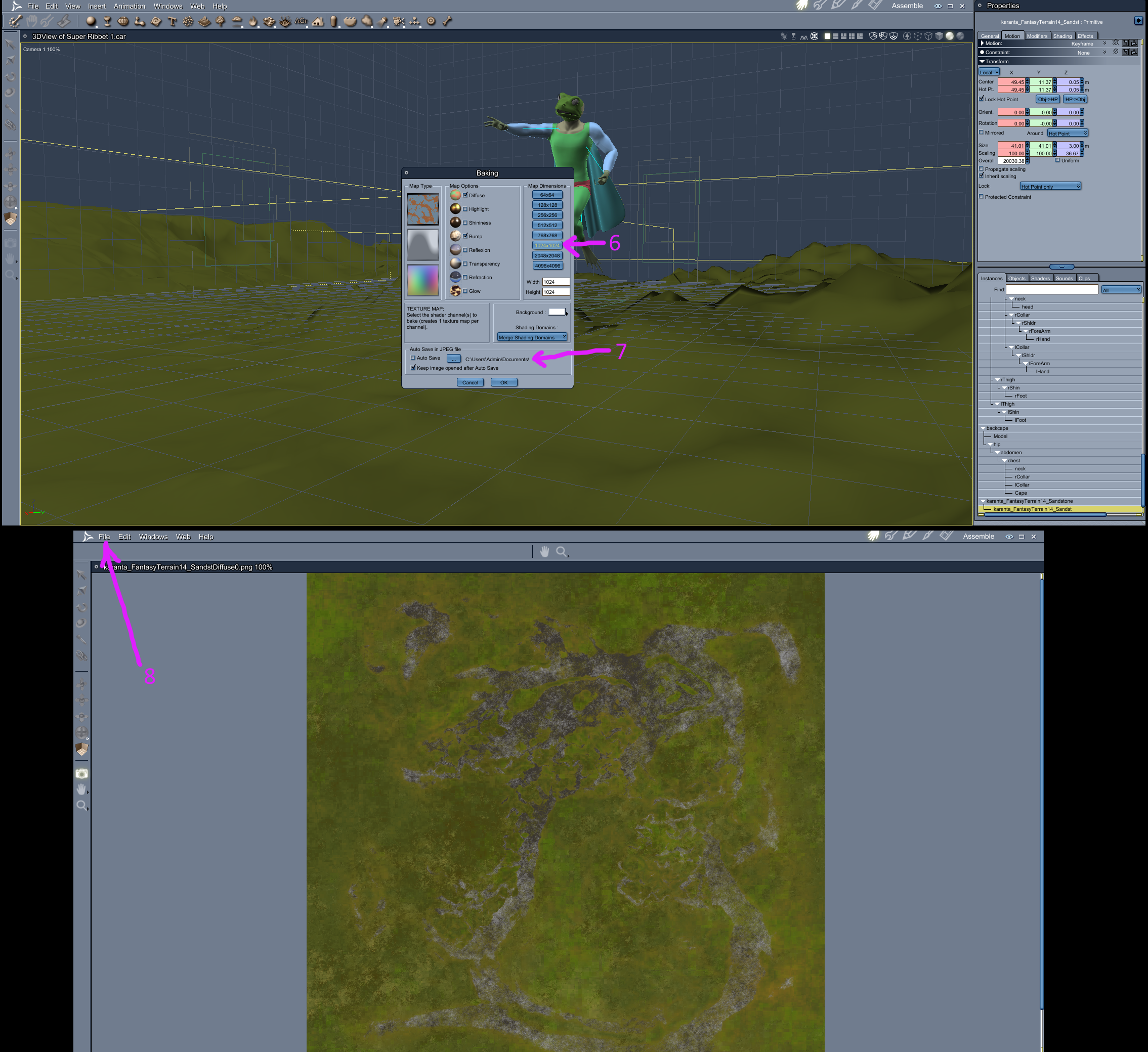The width and height of the screenshot is (1148, 1052).
Task: Open the Merge Shading Domains dropdown
Action: 532,337
